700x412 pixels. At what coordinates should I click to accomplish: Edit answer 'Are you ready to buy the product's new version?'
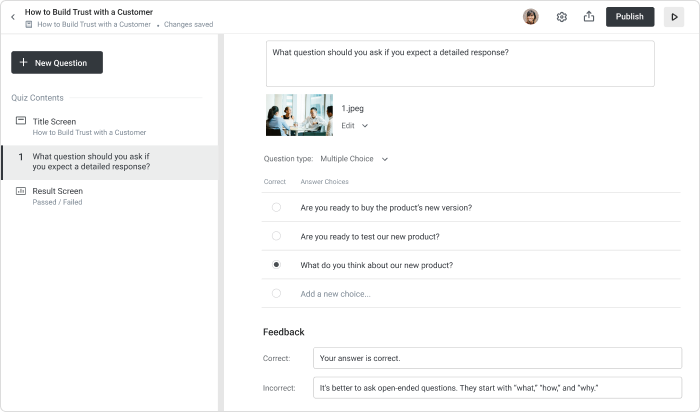(x=386, y=208)
